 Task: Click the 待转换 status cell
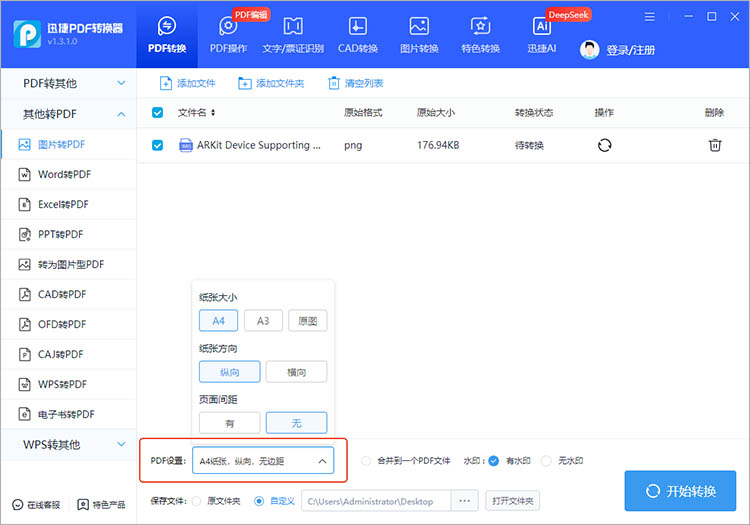(529, 145)
